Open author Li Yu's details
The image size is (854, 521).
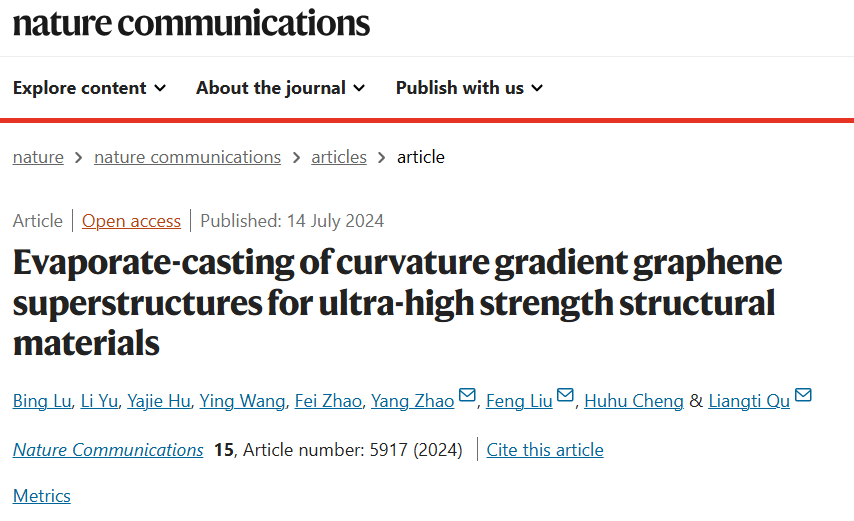(x=99, y=401)
